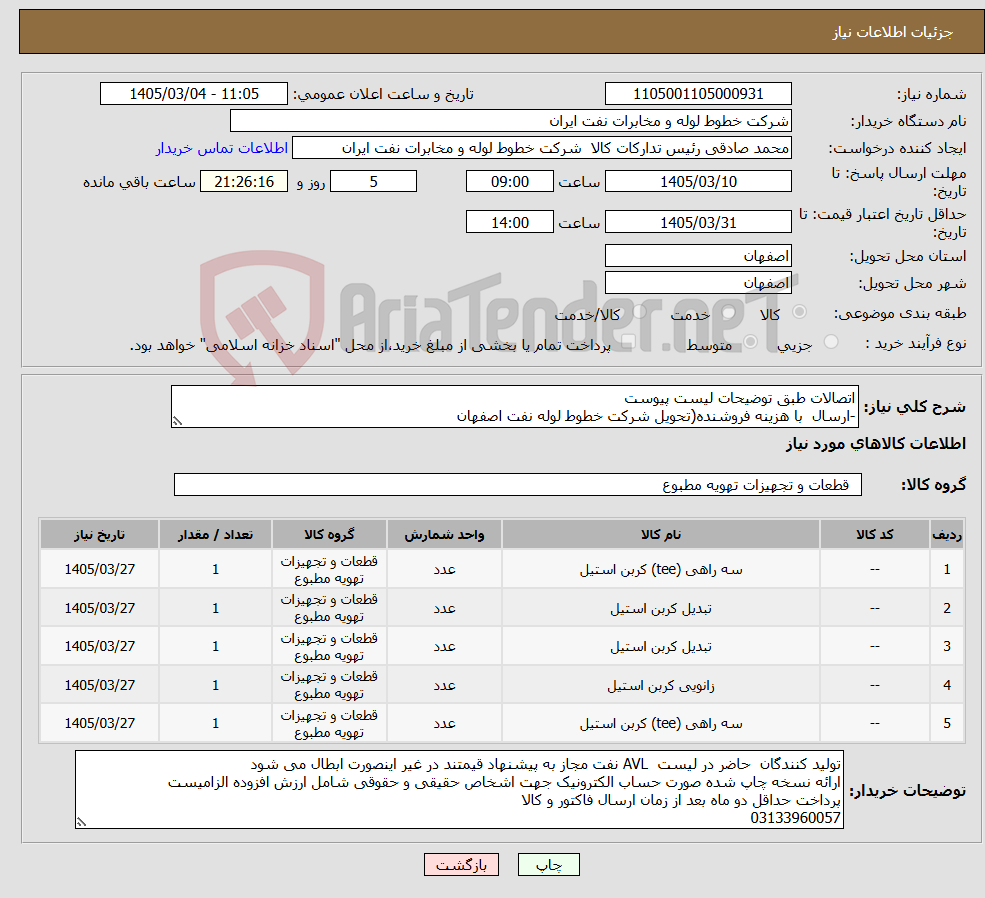Click the ردیف column header
The width and height of the screenshot is (985, 898).
947,534
